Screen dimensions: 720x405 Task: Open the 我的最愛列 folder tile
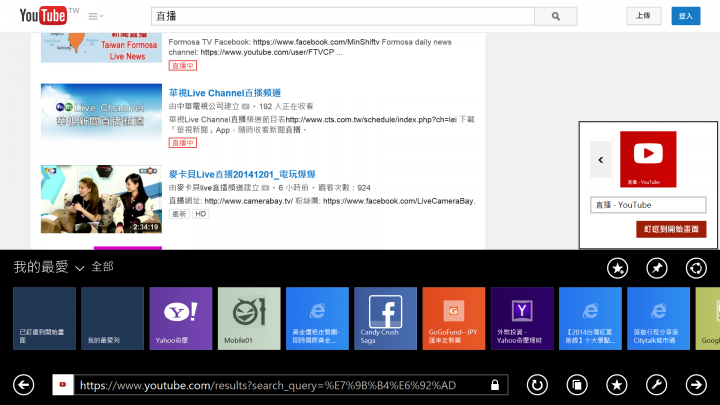coord(112,318)
